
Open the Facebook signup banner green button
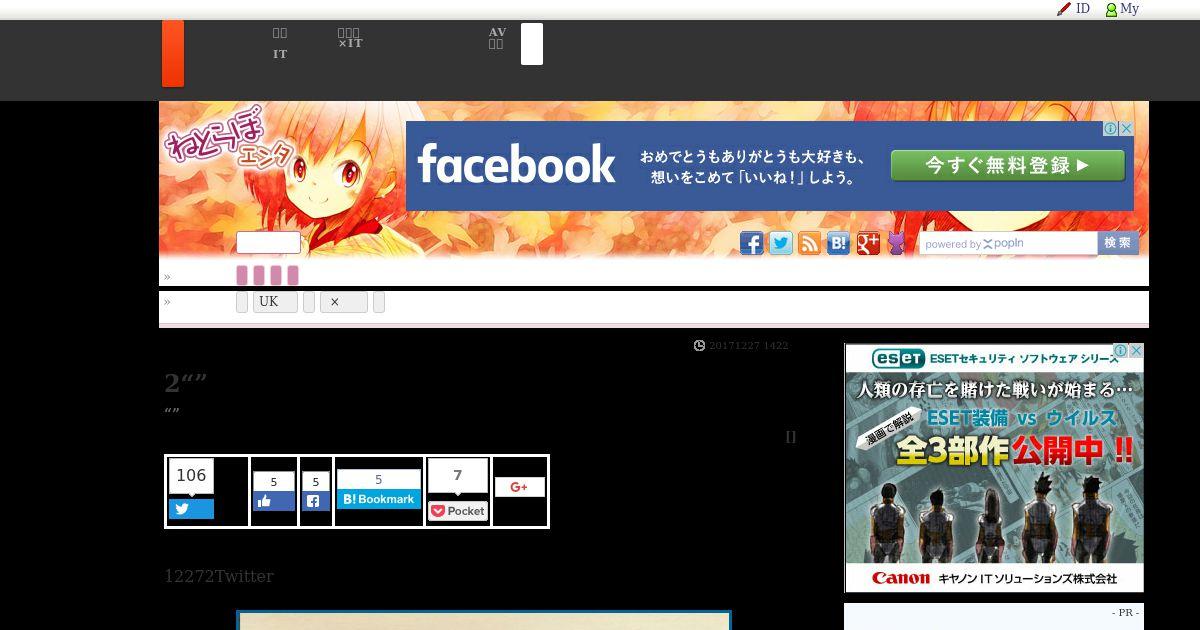pos(1008,166)
